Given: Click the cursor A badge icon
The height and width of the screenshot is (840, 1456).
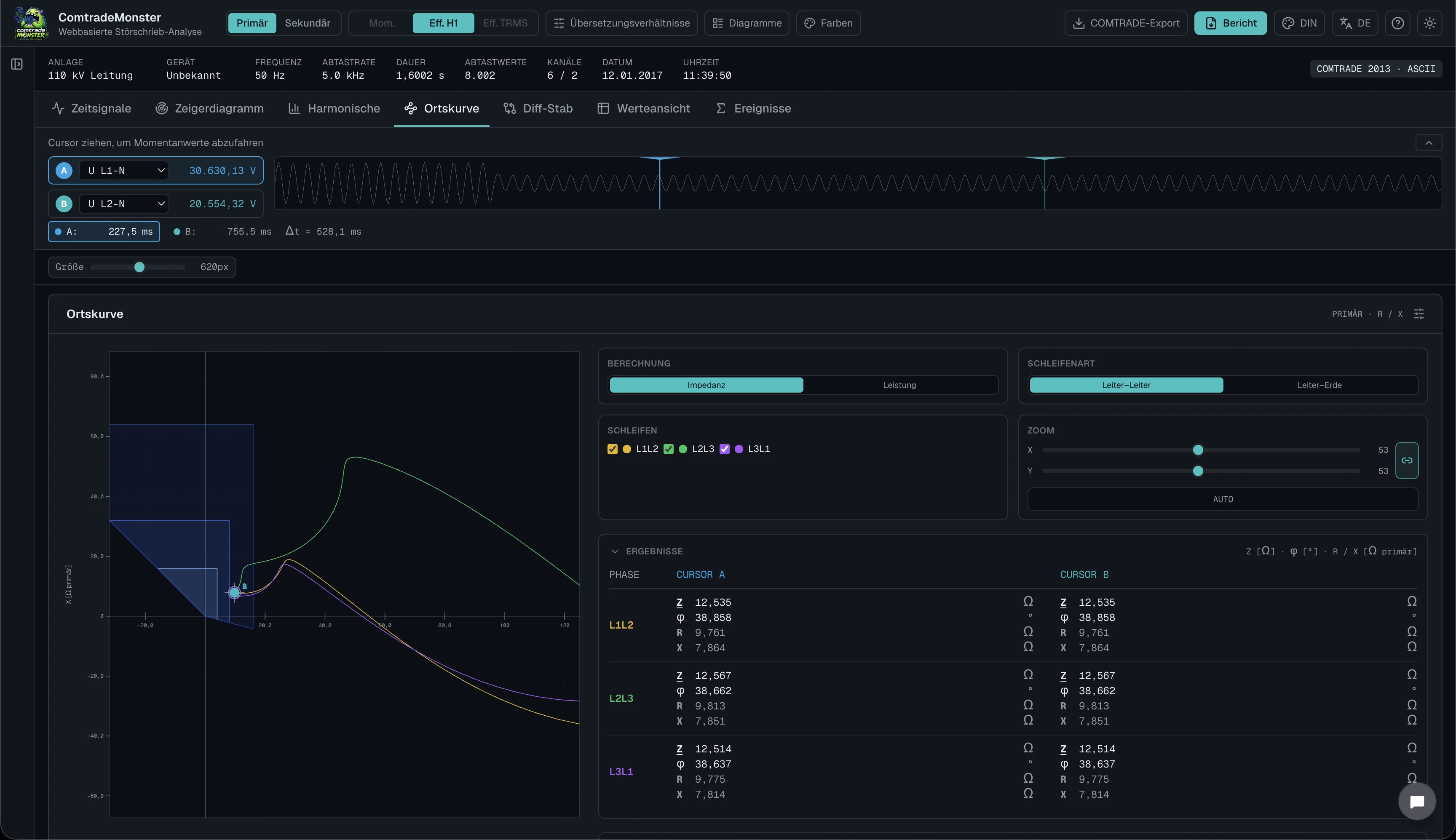Looking at the screenshot, I should [x=64, y=171].
